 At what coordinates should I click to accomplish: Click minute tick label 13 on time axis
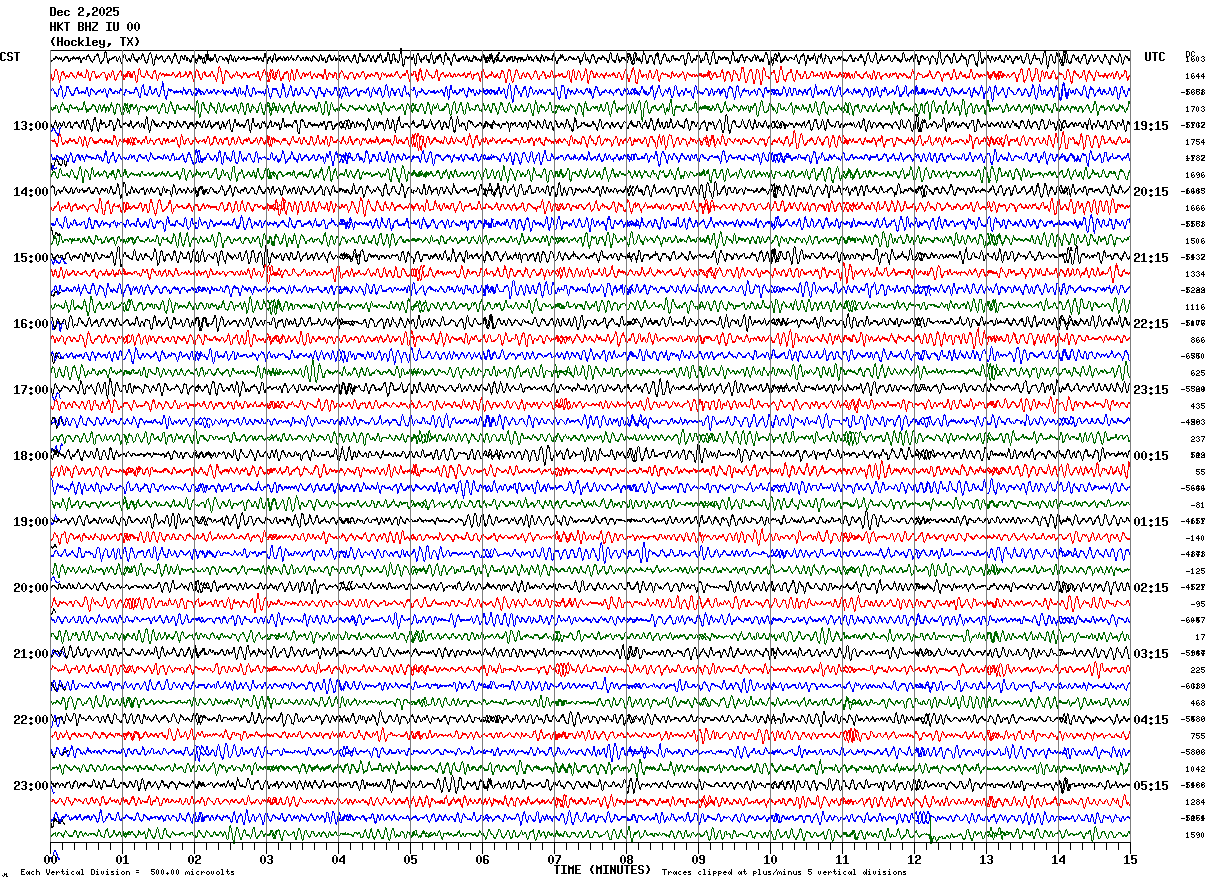(986, 859)
